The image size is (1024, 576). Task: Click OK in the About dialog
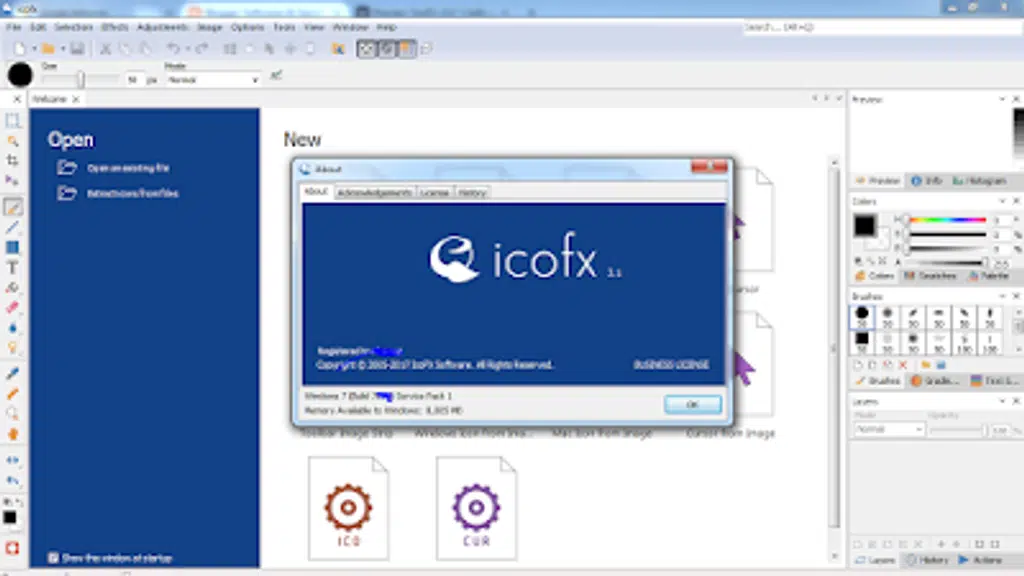(693, 404)
